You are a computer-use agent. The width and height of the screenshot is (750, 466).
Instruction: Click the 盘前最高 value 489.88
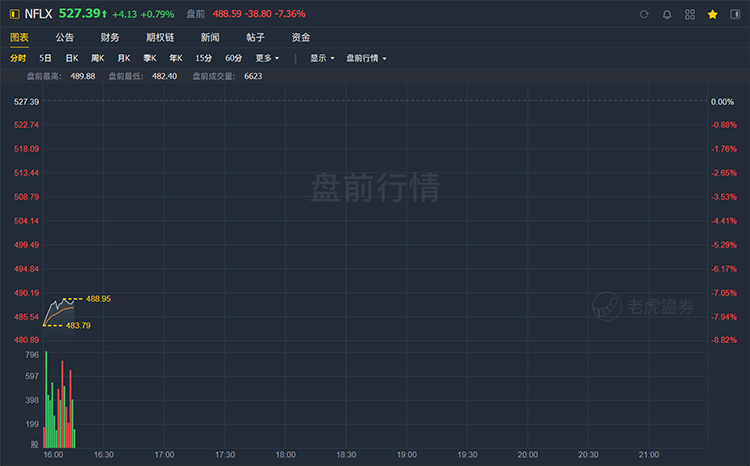(x=83, y=76)
